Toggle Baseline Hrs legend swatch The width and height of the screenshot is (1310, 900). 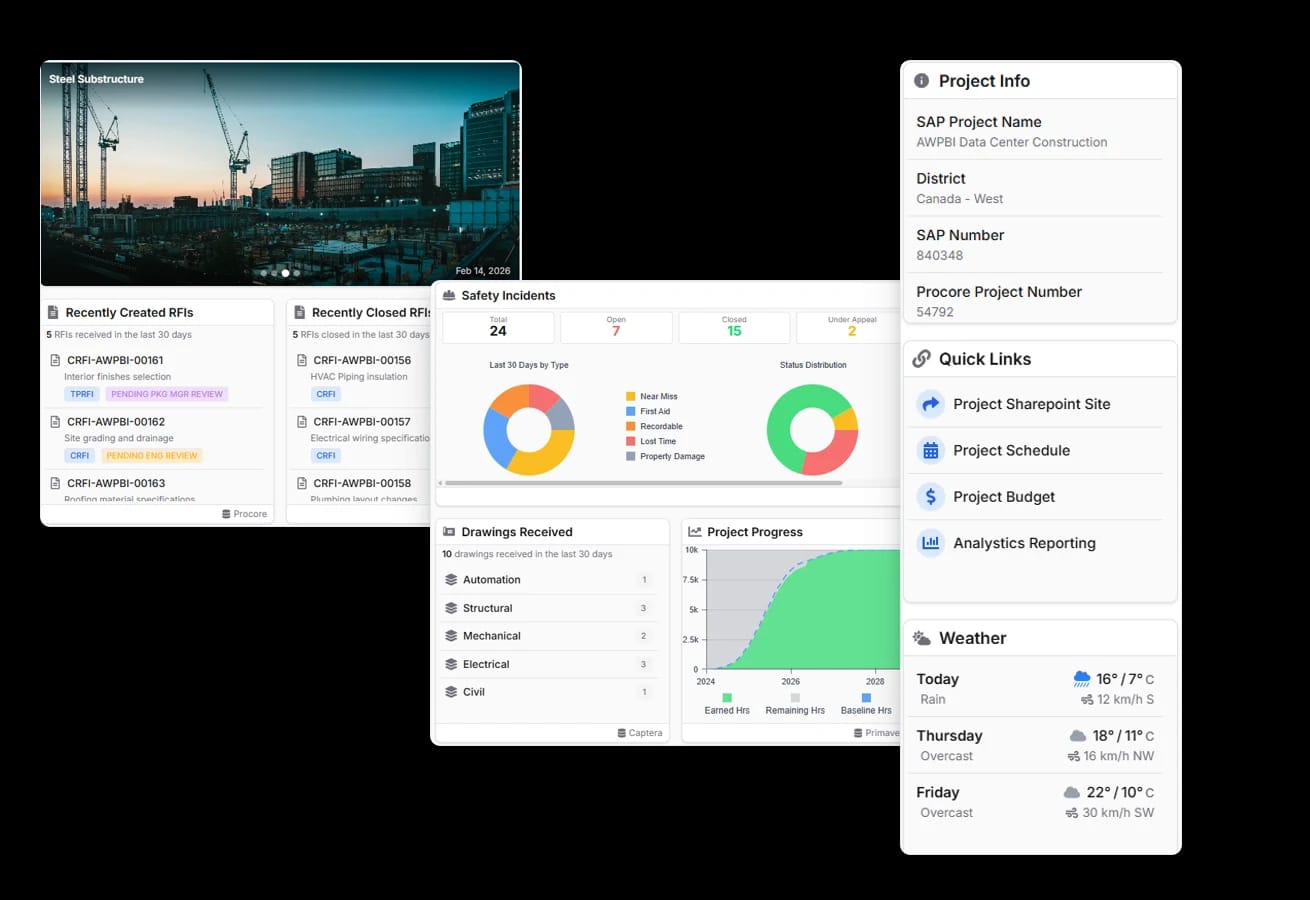point(866,697)
